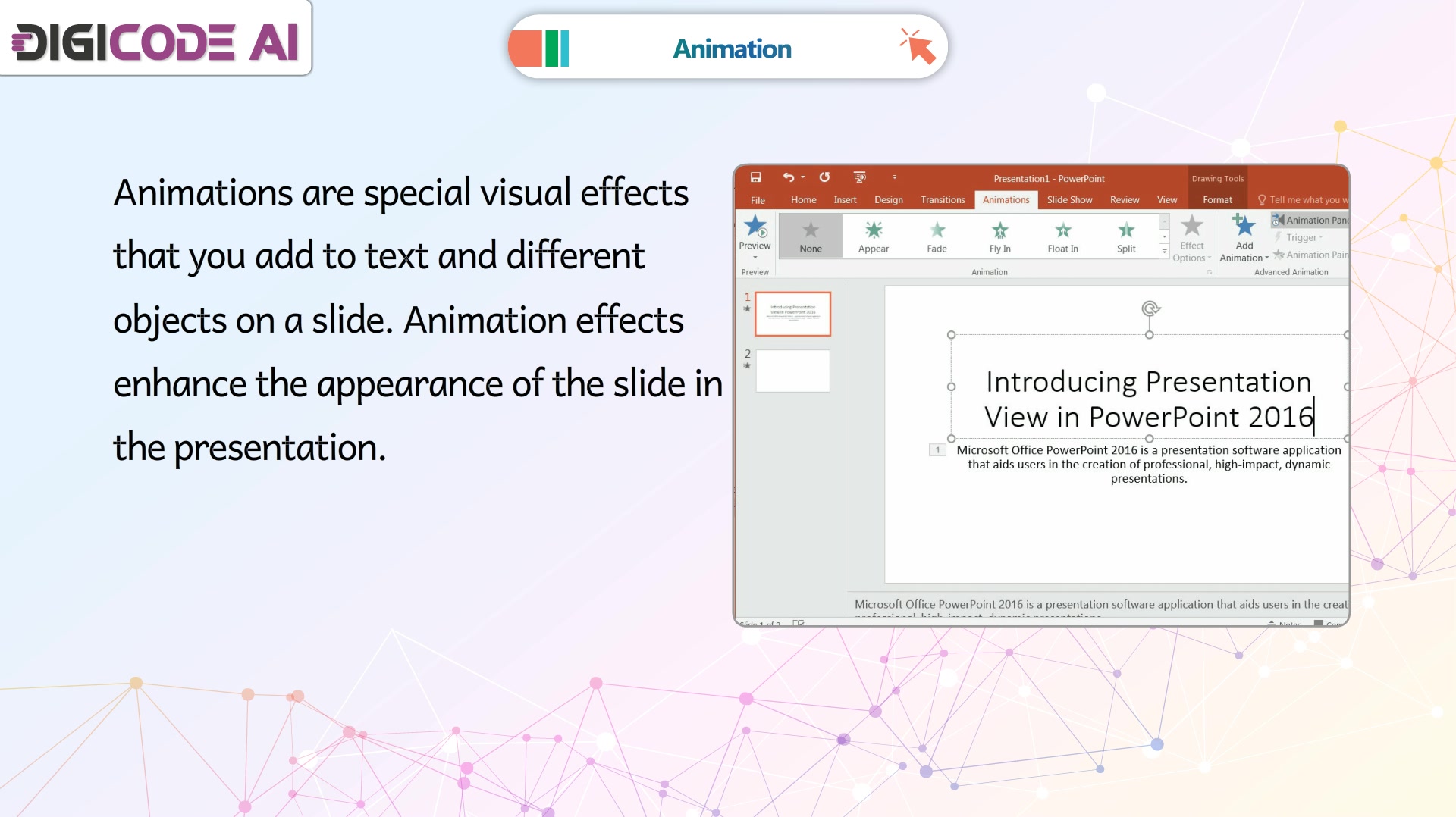Go to the Slide Show tab

tap(1069, 200)
